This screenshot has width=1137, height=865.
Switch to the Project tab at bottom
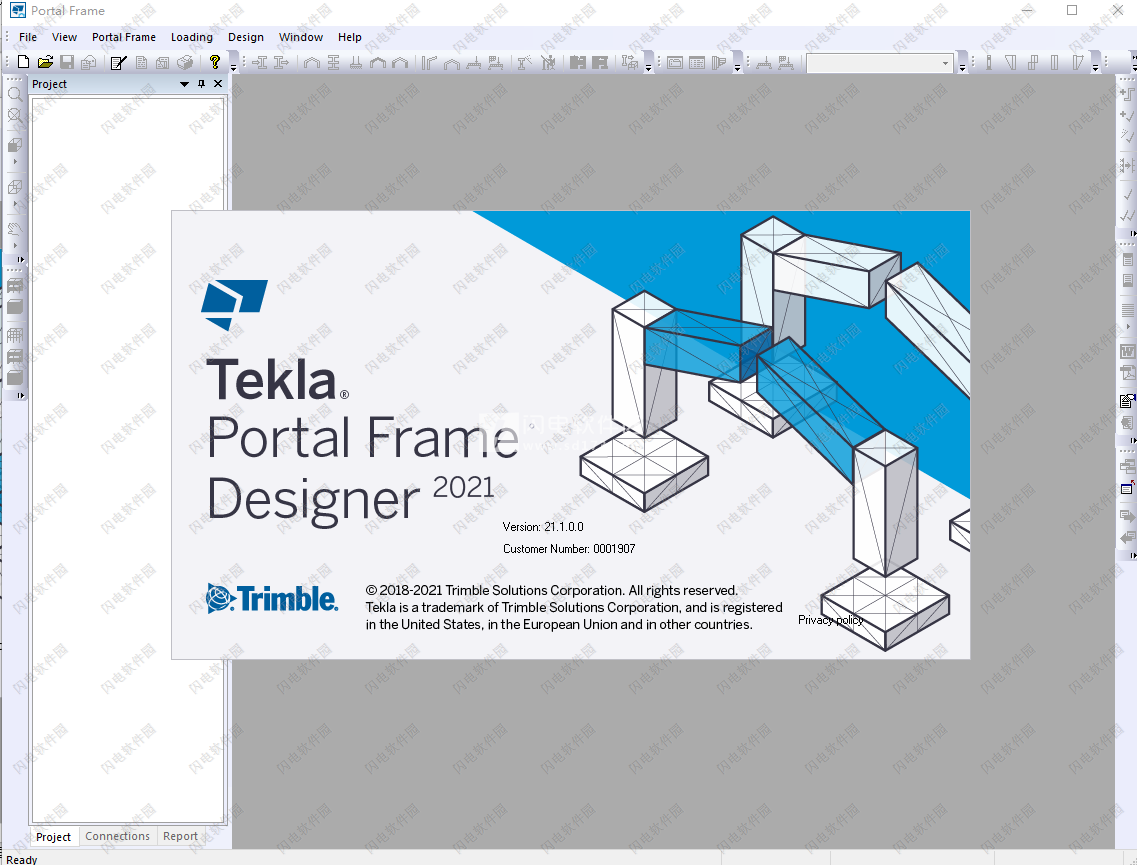[x=54, y=837]
